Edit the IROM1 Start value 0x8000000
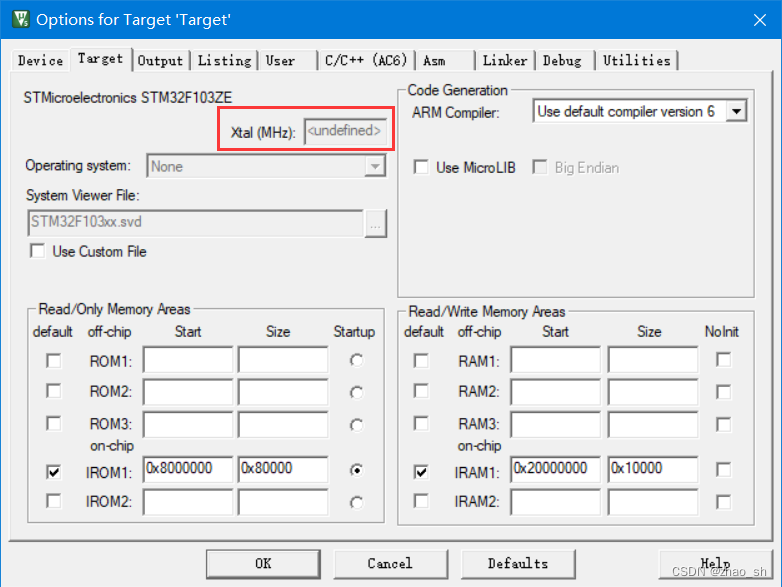The height and width of the screenshot is (587, 782). 188,469
